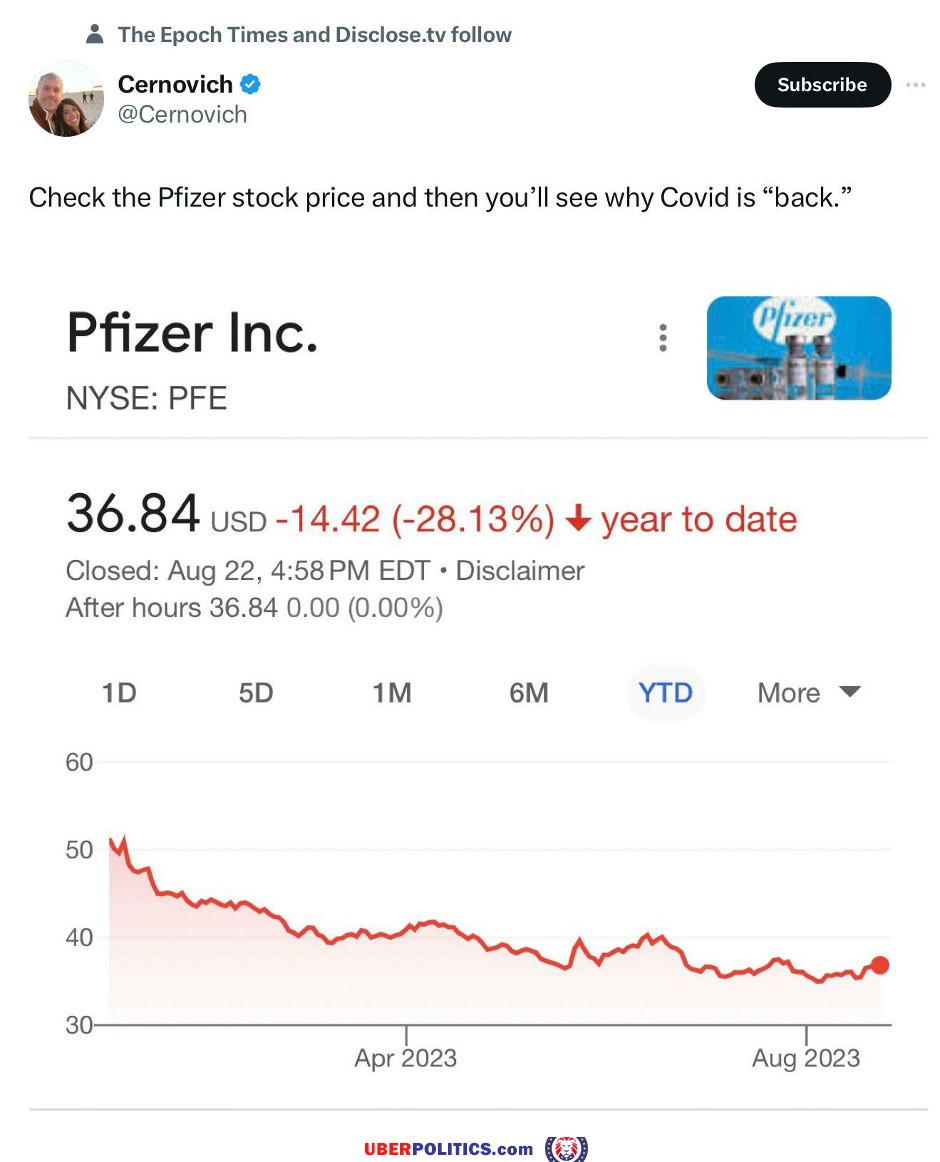Open the @Cernovich handle link
Image resolution: width=940 pixels, height=1162 pixels.
point(182,115)
